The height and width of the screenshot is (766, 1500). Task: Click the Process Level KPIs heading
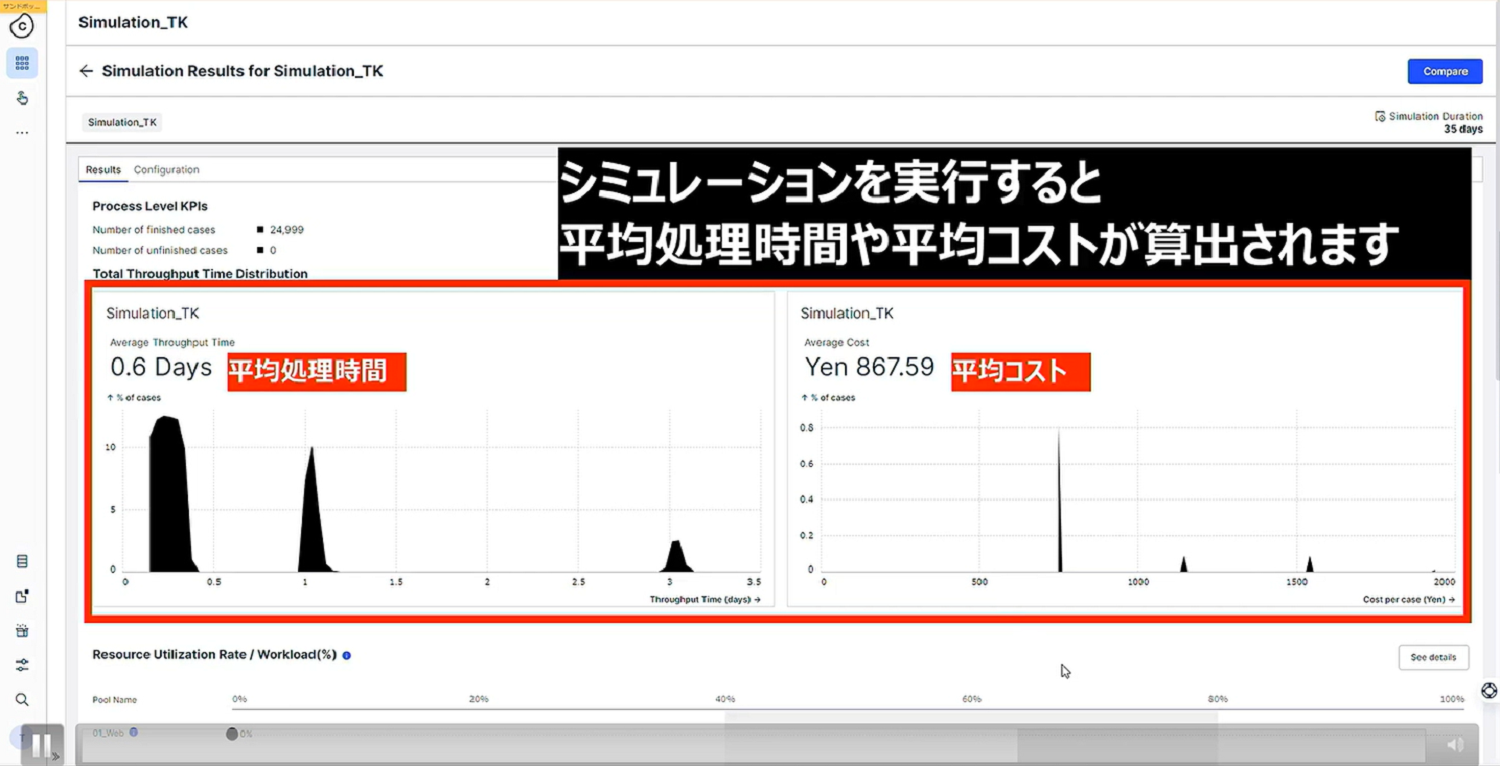(x=150, y=206)
